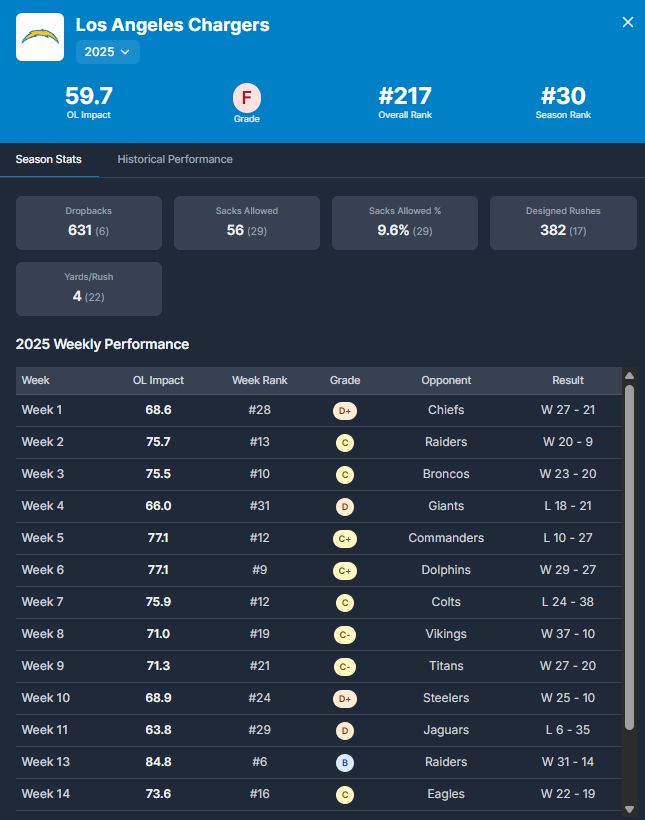Click scrollbar down arrow in weekly table
Viewport: 645px width, 820px height.
coord(629,809)
